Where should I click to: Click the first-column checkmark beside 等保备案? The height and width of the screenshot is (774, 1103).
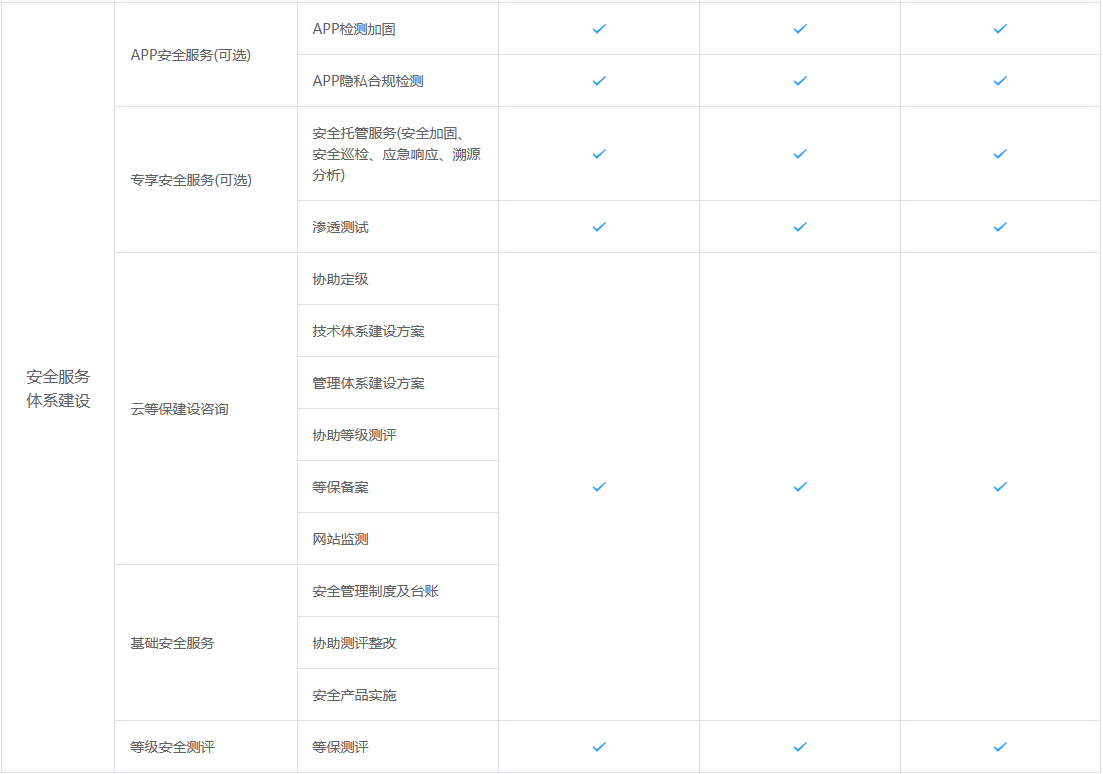(x=599, y=487)
